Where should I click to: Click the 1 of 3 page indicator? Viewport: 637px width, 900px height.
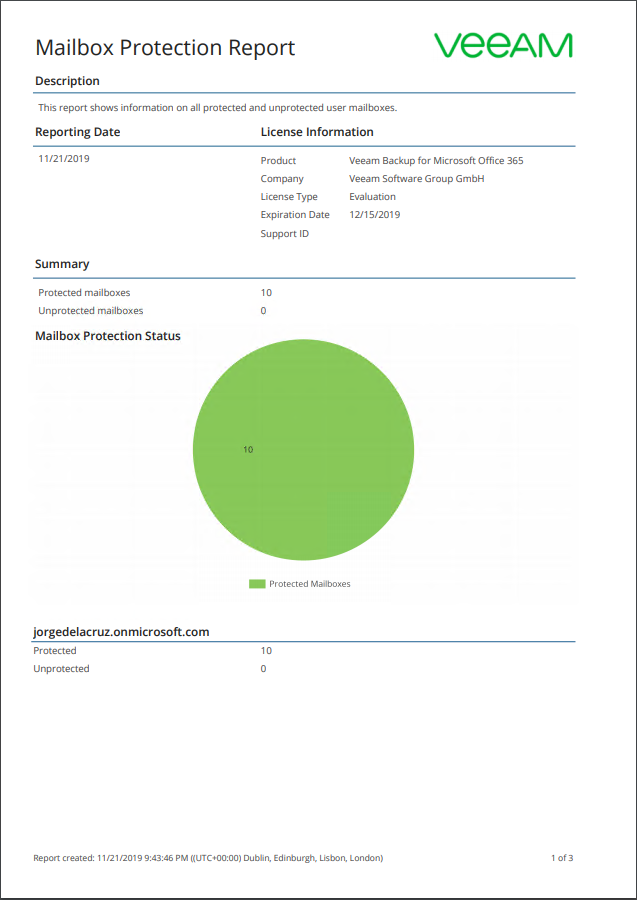pyautogui.click(x=562, y=858)
